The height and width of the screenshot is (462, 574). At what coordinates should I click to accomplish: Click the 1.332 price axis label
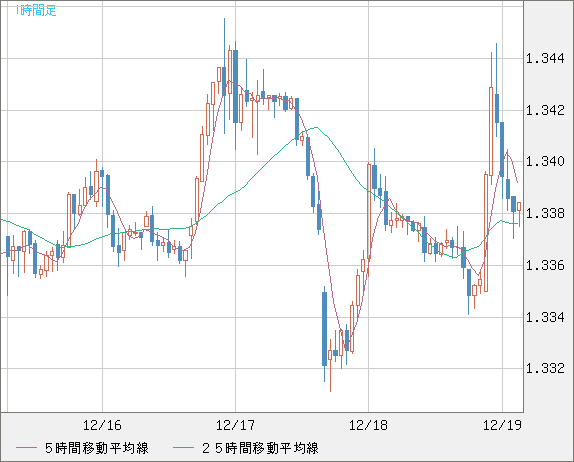coord(545,368)
